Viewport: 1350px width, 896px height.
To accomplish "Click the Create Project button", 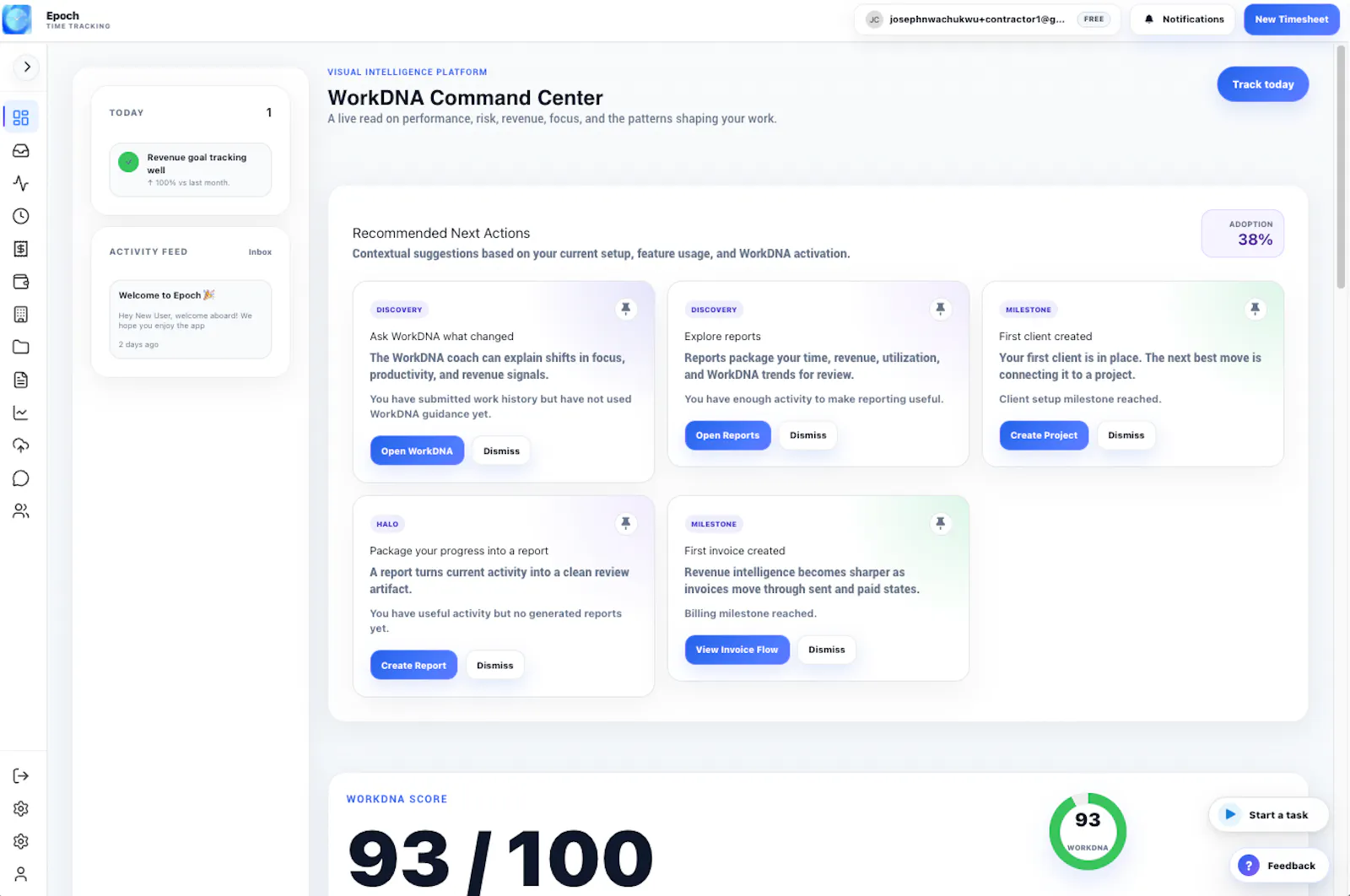I will coord(1044,435).
